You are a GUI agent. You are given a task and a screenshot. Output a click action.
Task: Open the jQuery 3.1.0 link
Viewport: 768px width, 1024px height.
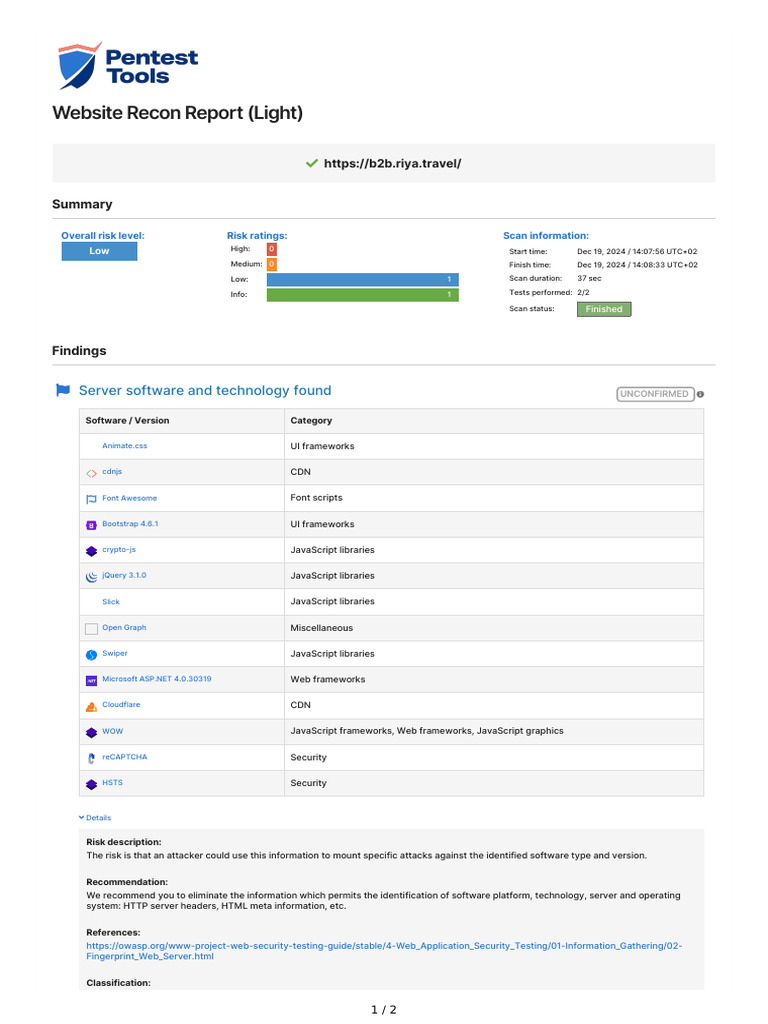click(x=124, y=575)
